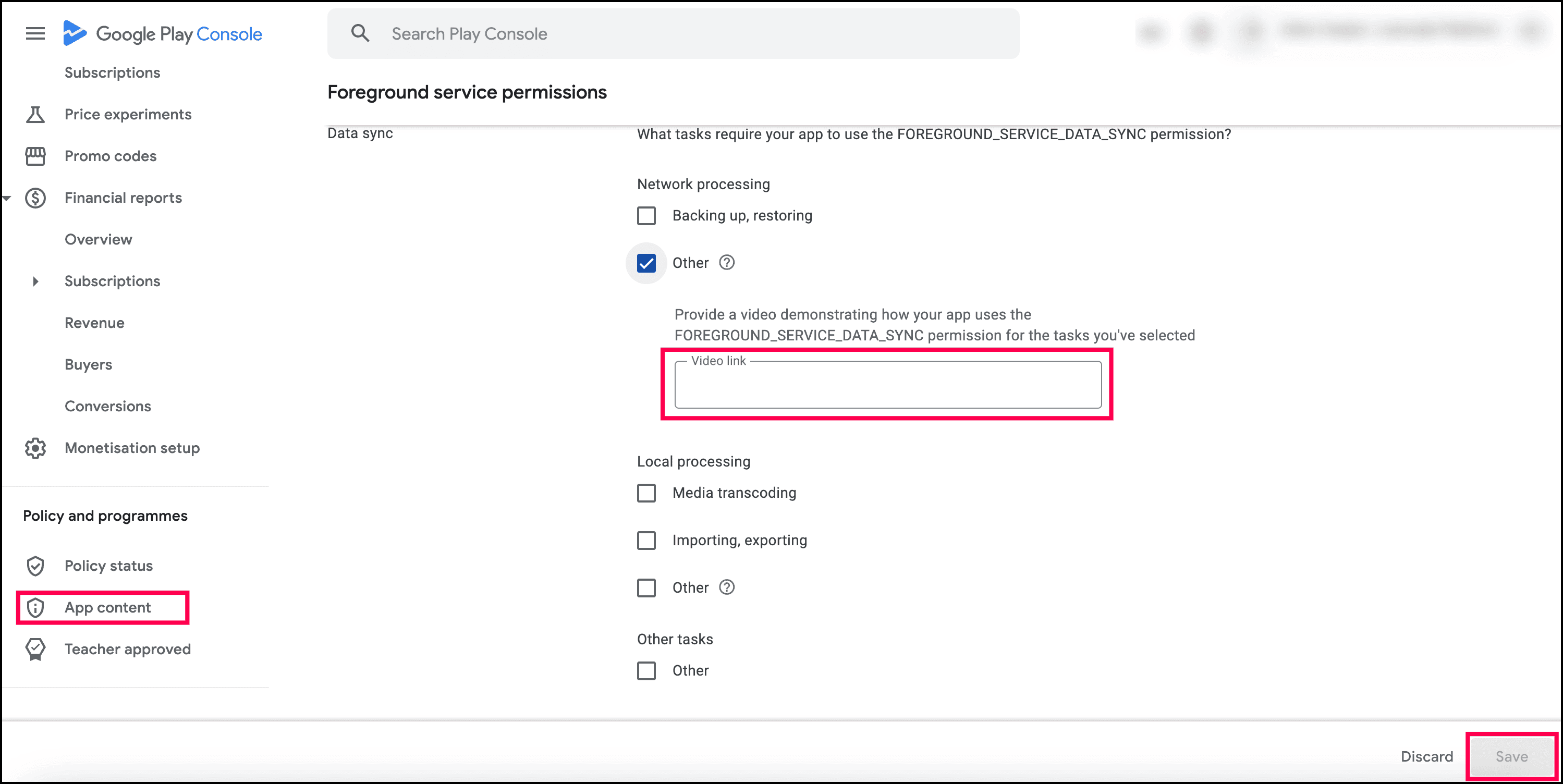
Task: Enable the Media transcoding checkbox
Action: (x=646, y=493)
